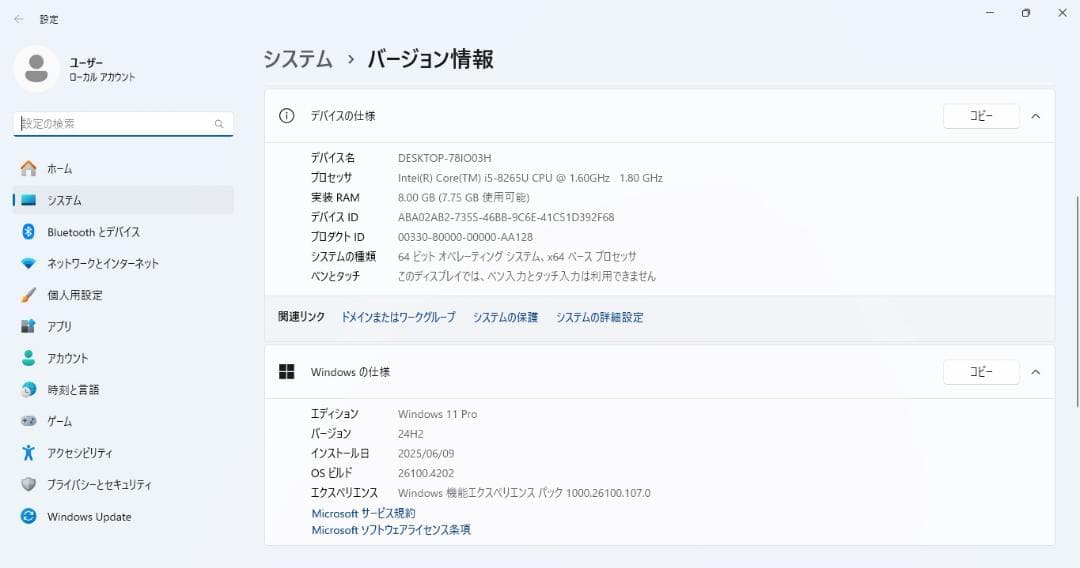Click the device ID ABA02AB2 value
The height and width of the screenshot is (568, 1080).
click(506, 217)
